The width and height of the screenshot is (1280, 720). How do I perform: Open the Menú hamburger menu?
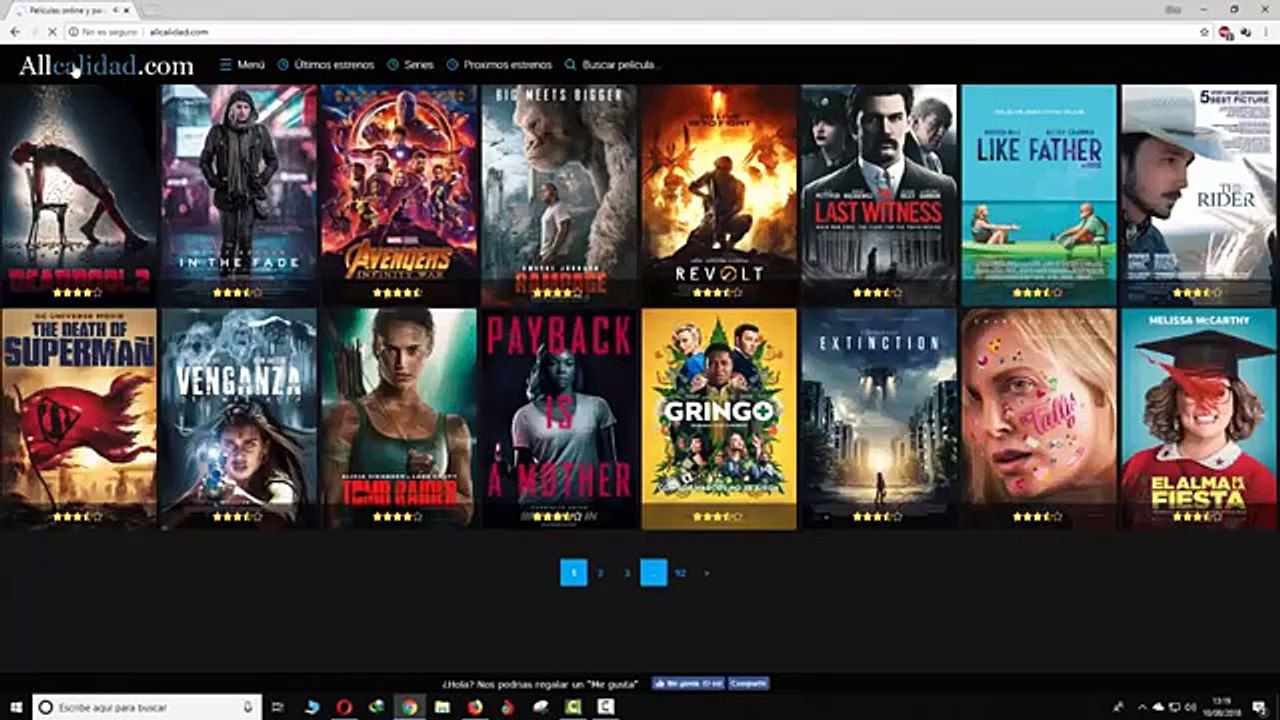[242, 65]
